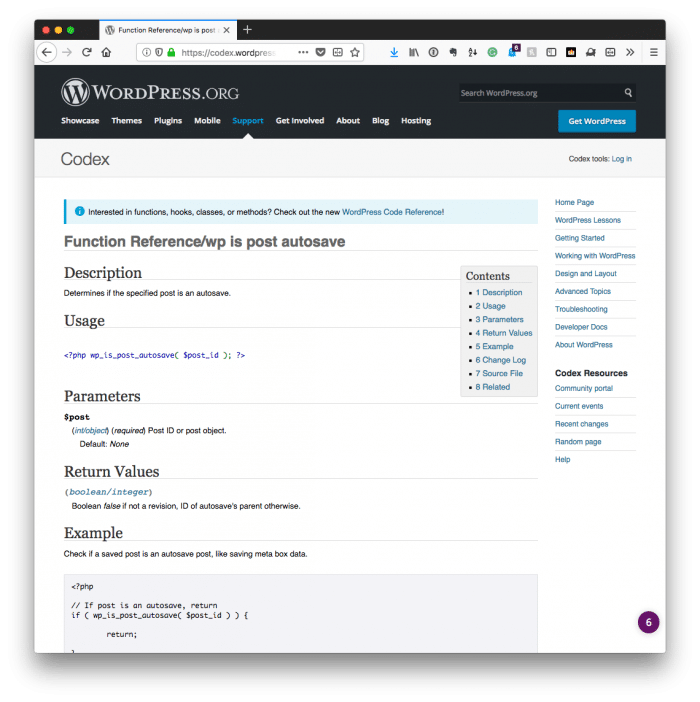700x702 pixels.
Task: Open the Support nav item
Action: 248,120
